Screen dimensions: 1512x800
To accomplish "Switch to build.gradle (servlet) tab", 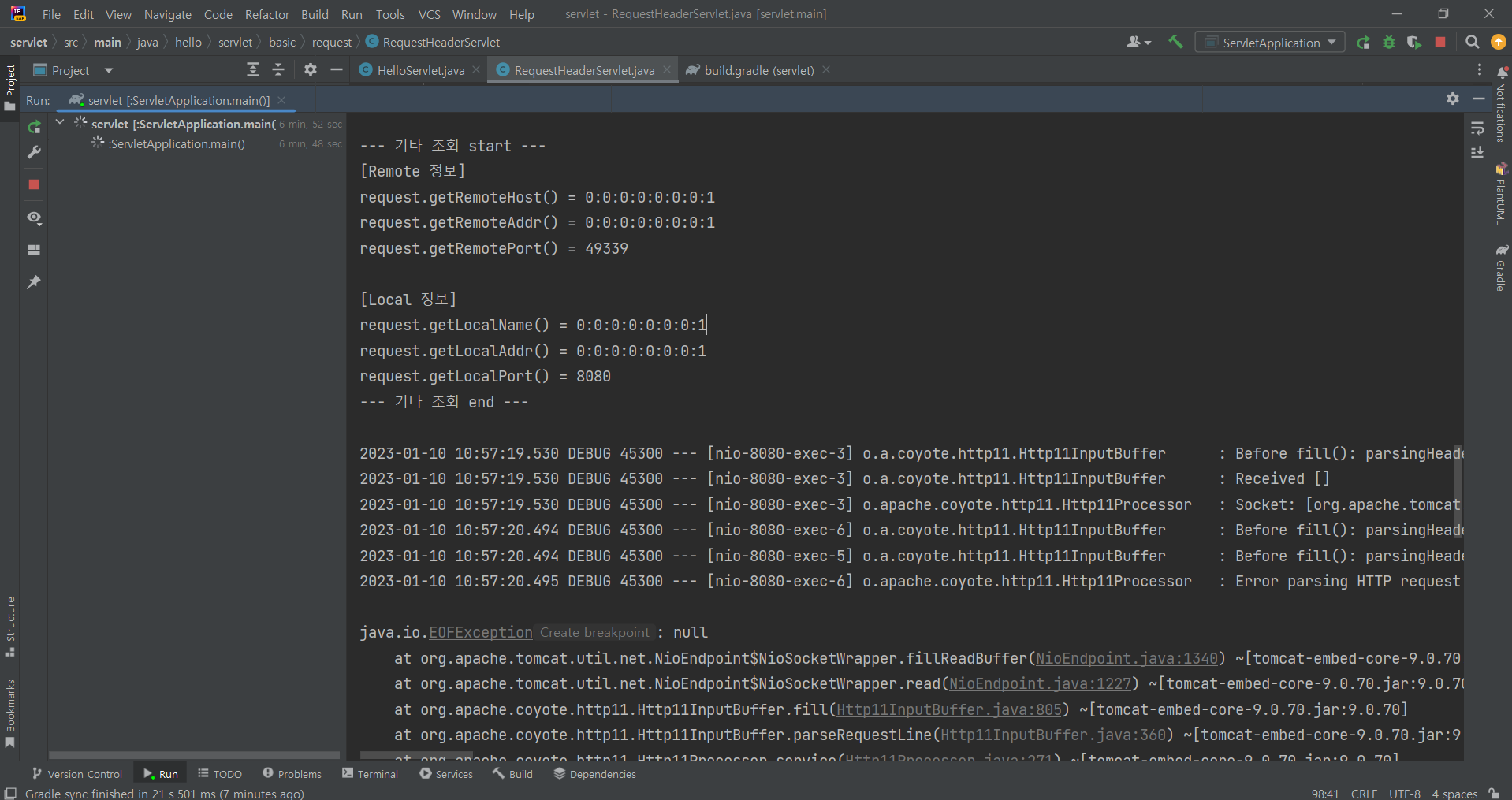I will pos(758,70).
